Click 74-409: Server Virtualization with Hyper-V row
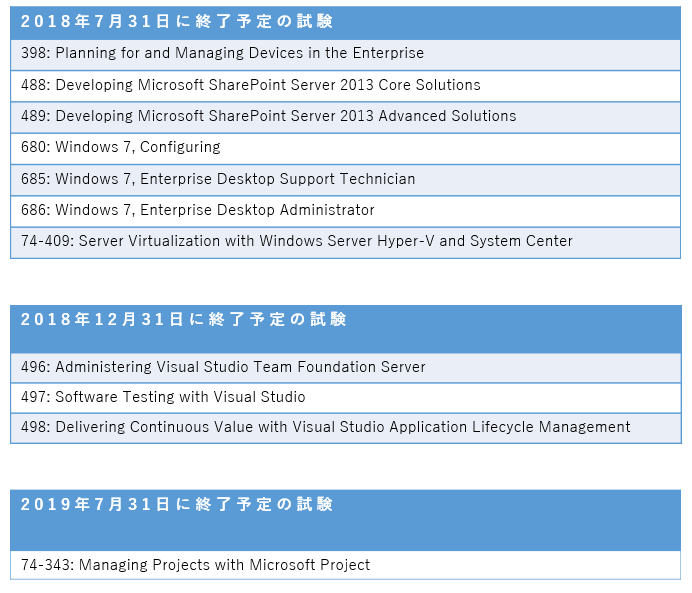This screenshot has width=692, height=593. (346, 243)
